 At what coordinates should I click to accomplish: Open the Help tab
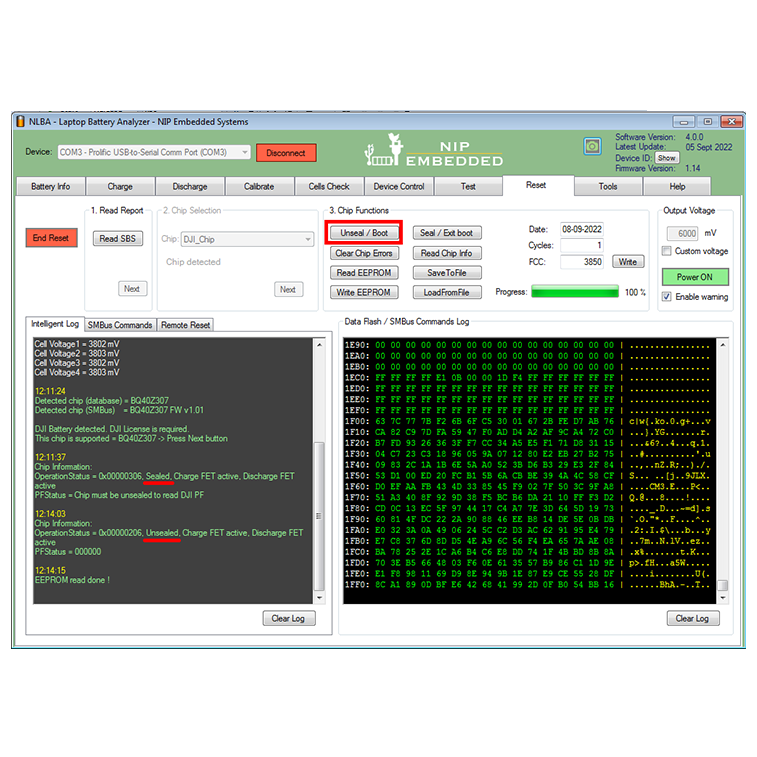click(677, 186)
